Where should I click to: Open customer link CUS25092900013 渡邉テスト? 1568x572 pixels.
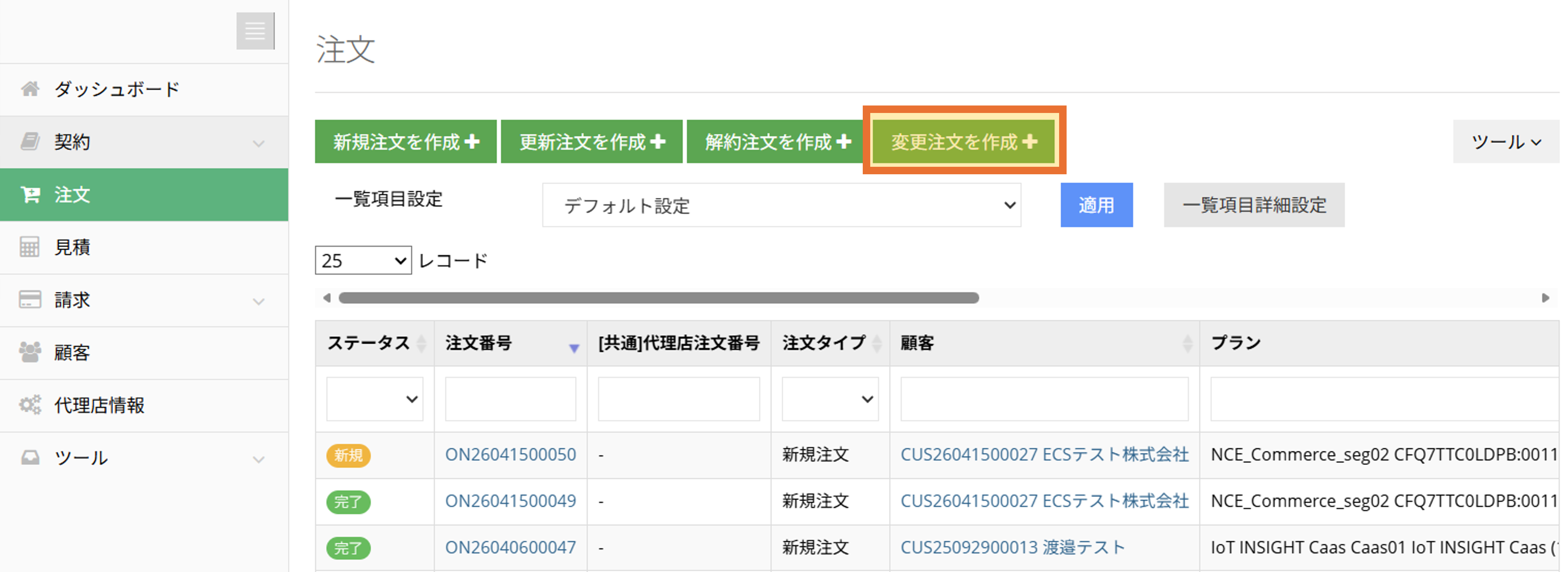[1013, 548]
